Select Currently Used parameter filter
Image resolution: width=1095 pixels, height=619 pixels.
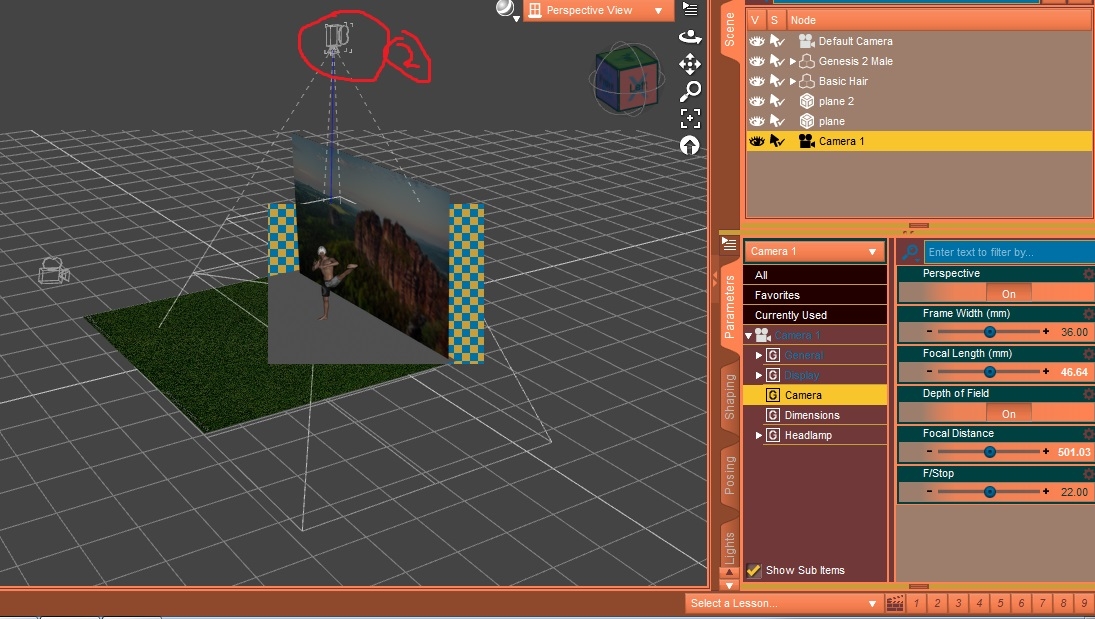click(814, 314)
